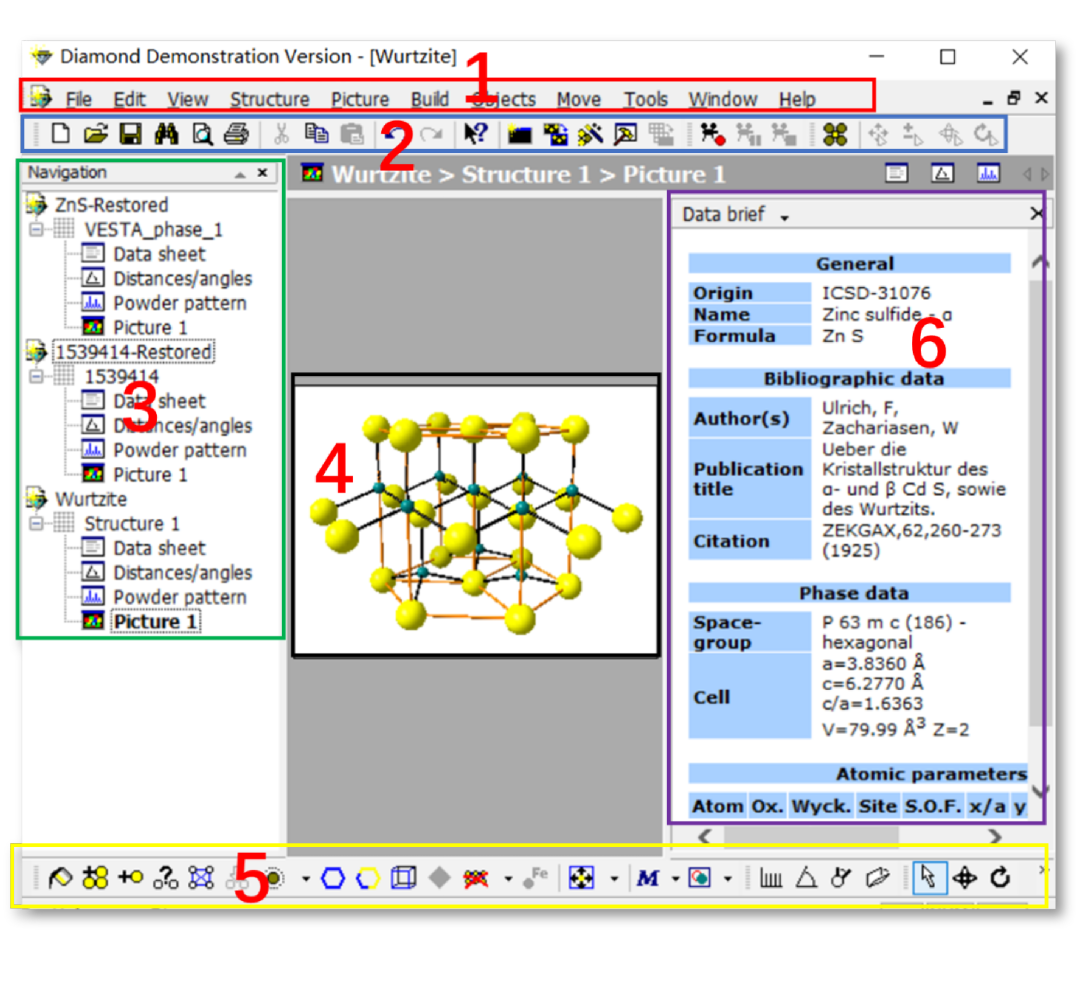Screen dimensions: 1080x986
Task: Switch to the four-arrow move tool
Action: 965,878
